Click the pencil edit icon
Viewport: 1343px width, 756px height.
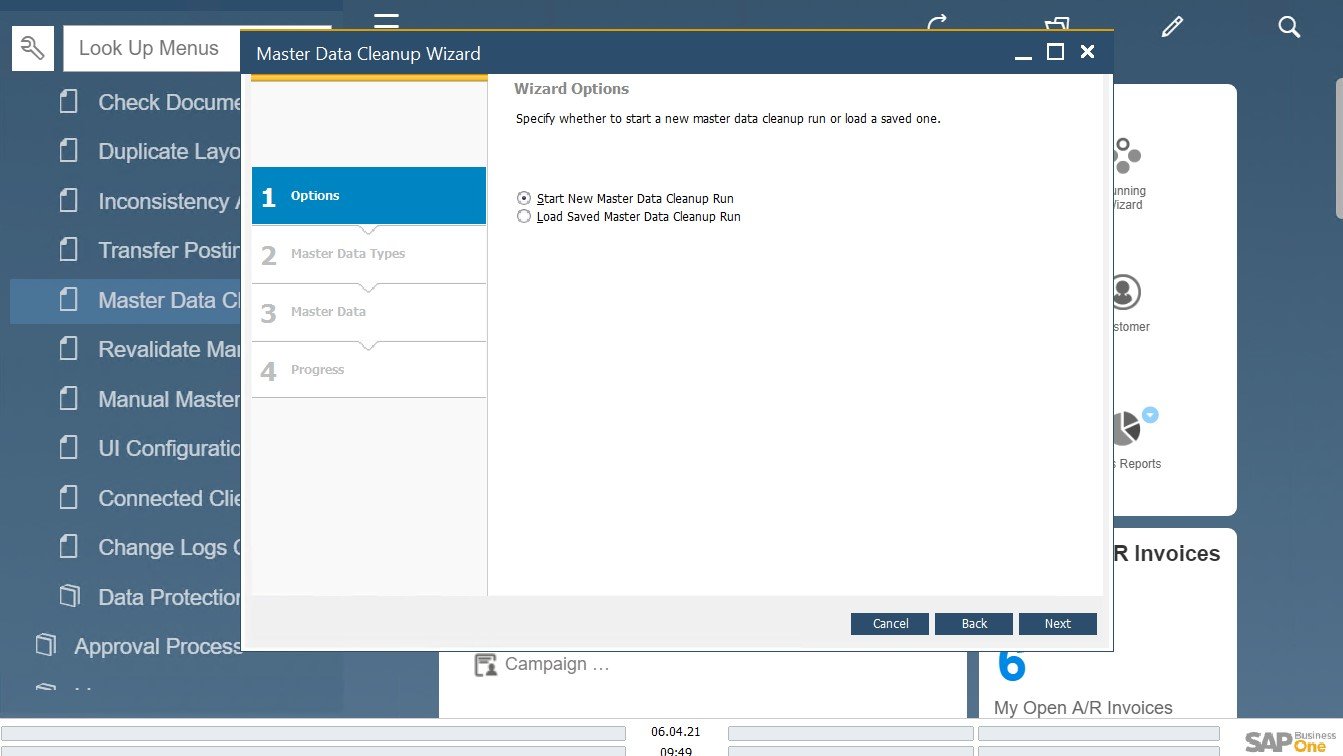(x=1172, y=27)
